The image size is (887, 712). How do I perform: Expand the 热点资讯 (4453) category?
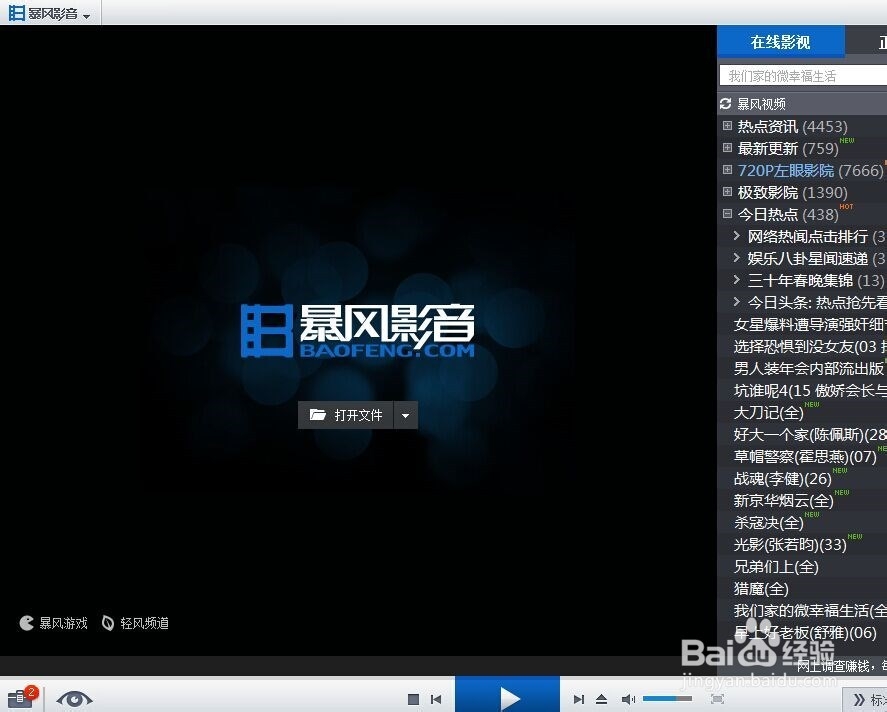point(727,126)
